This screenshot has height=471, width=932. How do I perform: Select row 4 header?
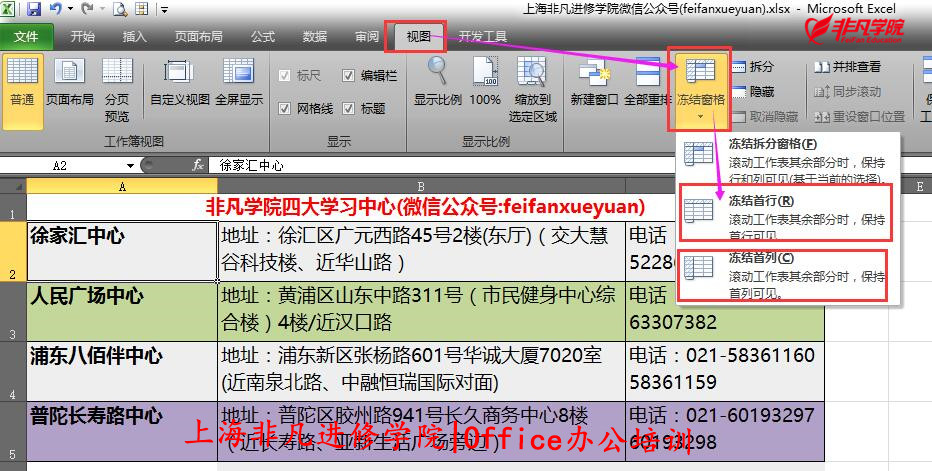(13, 371)
